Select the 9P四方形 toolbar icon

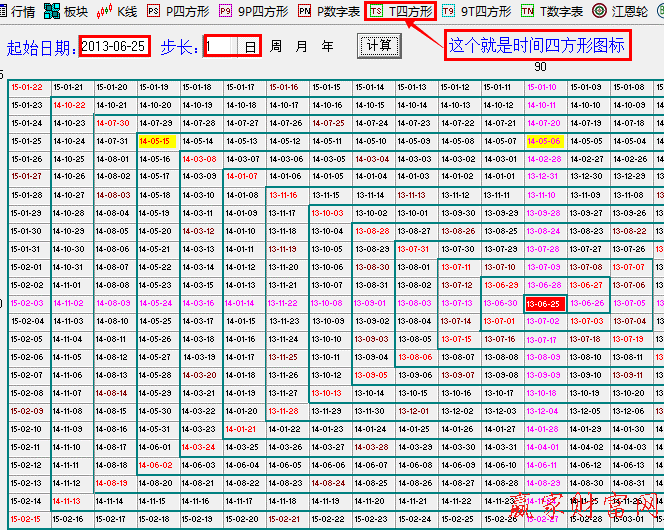tap(254, 12)
